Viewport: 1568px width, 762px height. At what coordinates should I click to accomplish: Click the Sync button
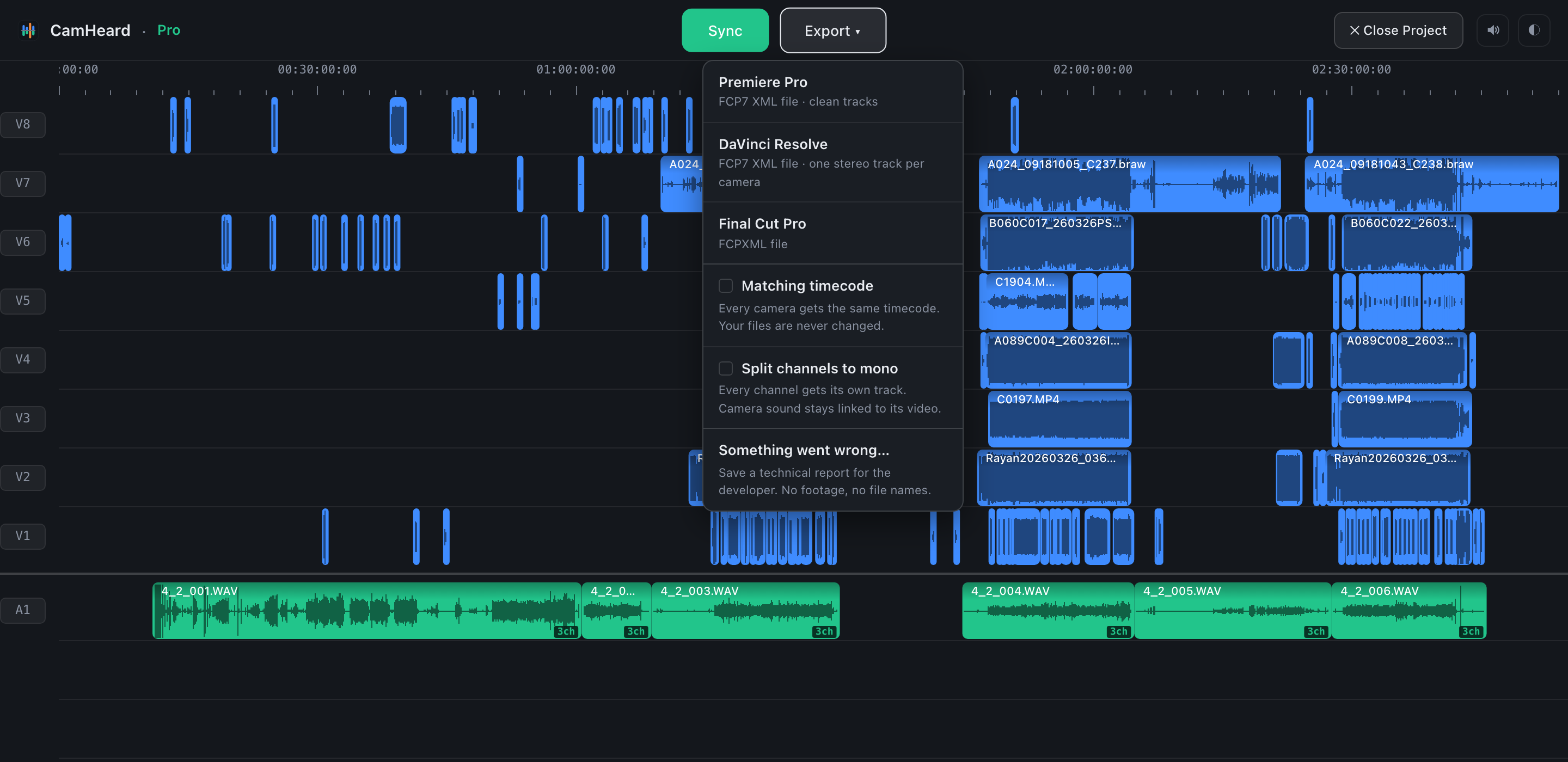[x=725, y=30]
